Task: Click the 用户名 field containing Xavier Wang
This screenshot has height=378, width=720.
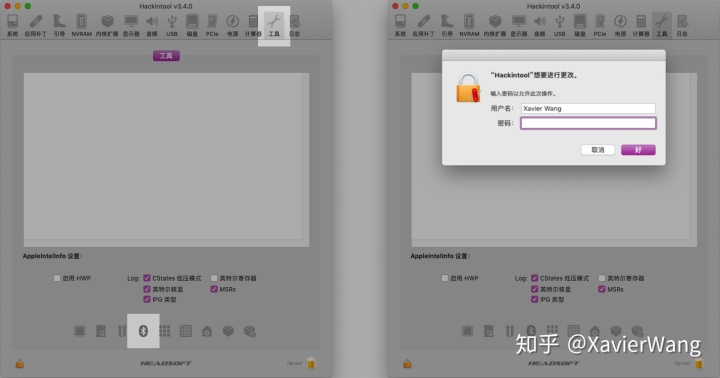Action: click(588, 108)
